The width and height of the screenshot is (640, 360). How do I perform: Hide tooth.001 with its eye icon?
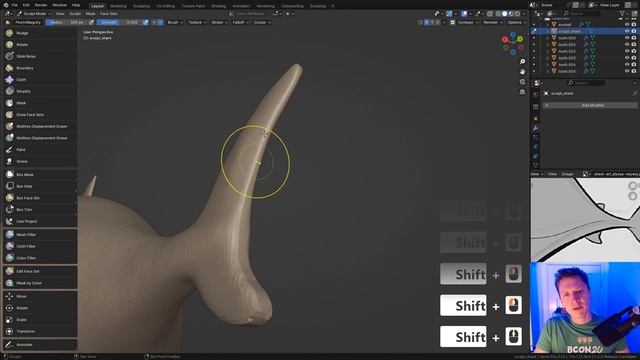627,44
